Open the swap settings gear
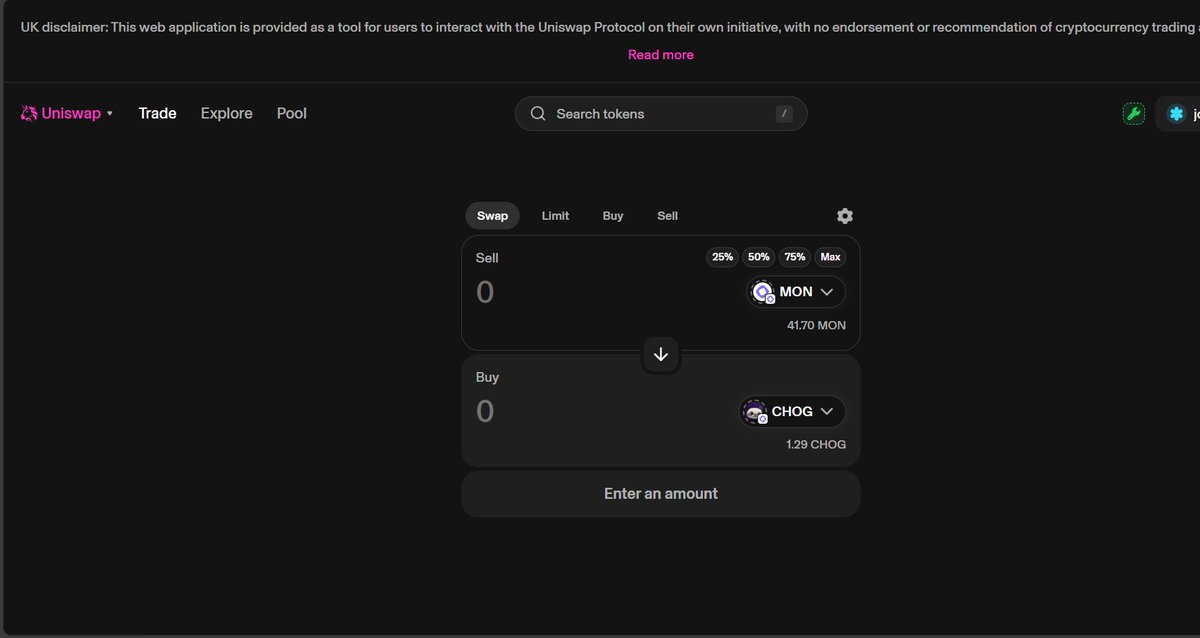The image size is (1200, 638). click(845, 216)
